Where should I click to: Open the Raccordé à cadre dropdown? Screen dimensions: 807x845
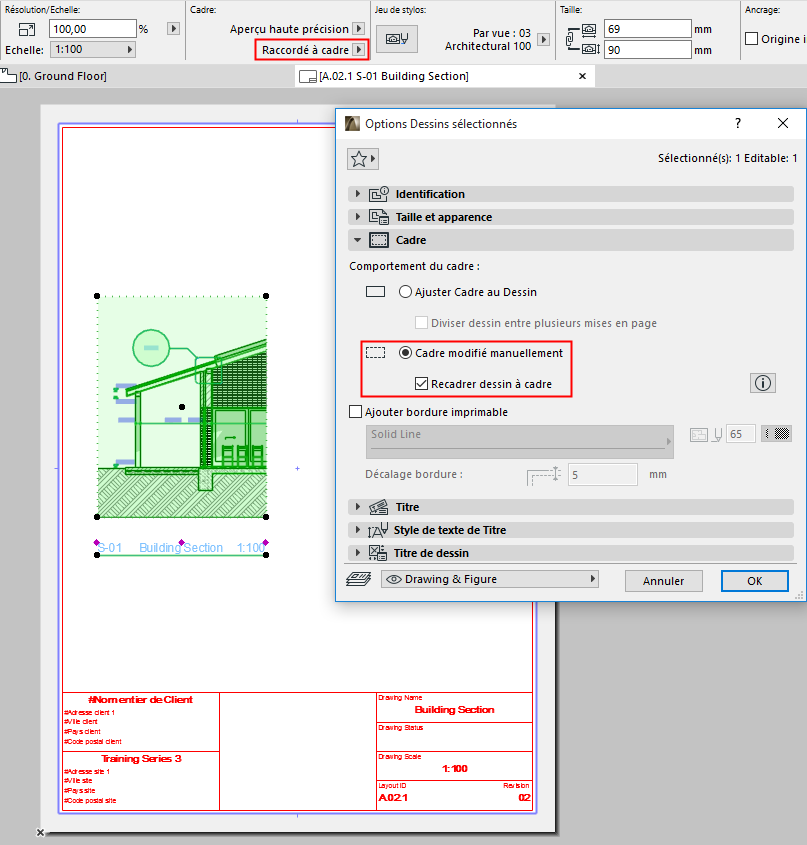pyautogui.click(x=312, y=49)
